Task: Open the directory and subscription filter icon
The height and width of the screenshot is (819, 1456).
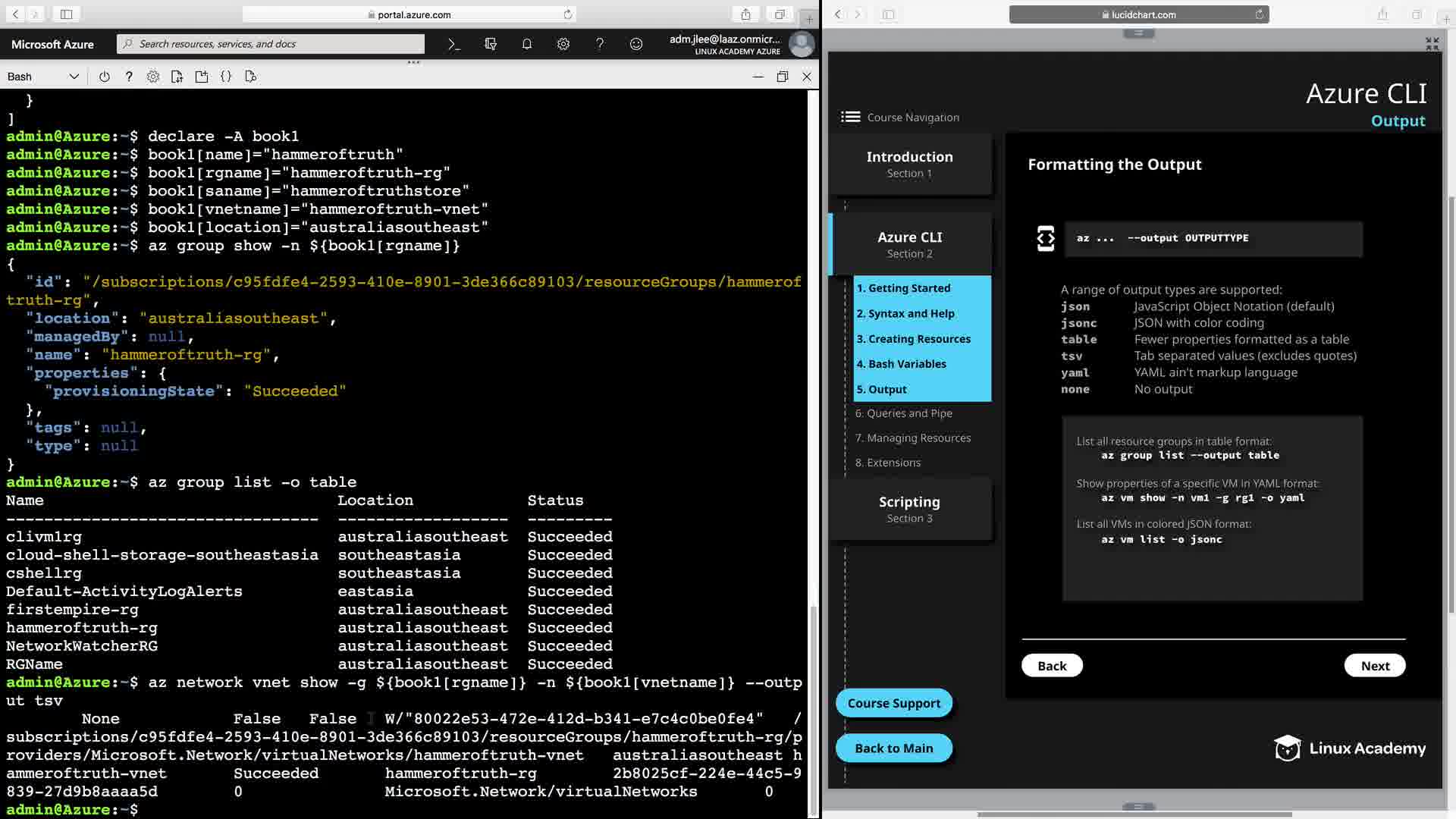Action: pyautogui.click(x=491, y=44)
